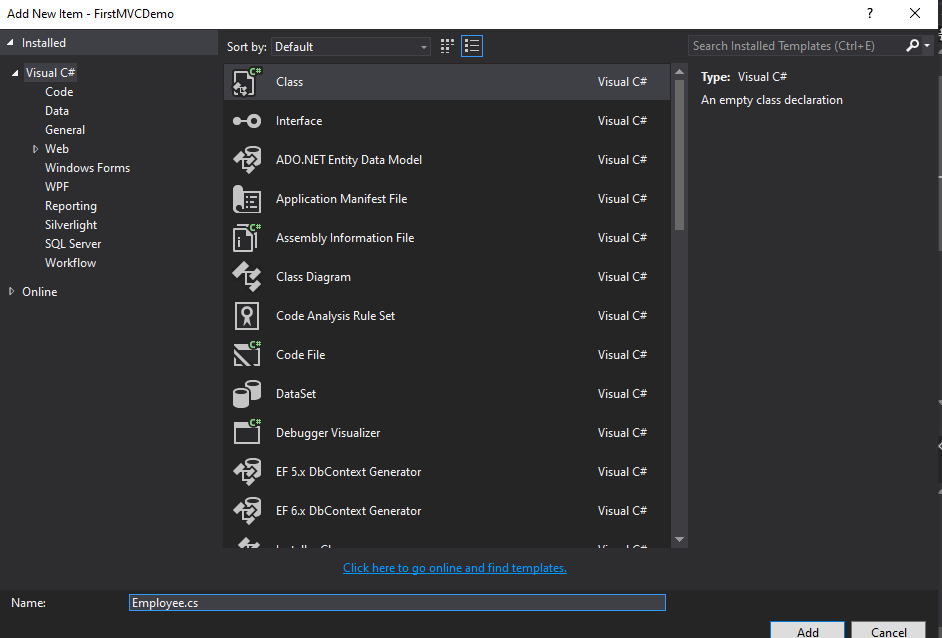
Task: Select the Online tree item
Action: (x=40, y=292)
